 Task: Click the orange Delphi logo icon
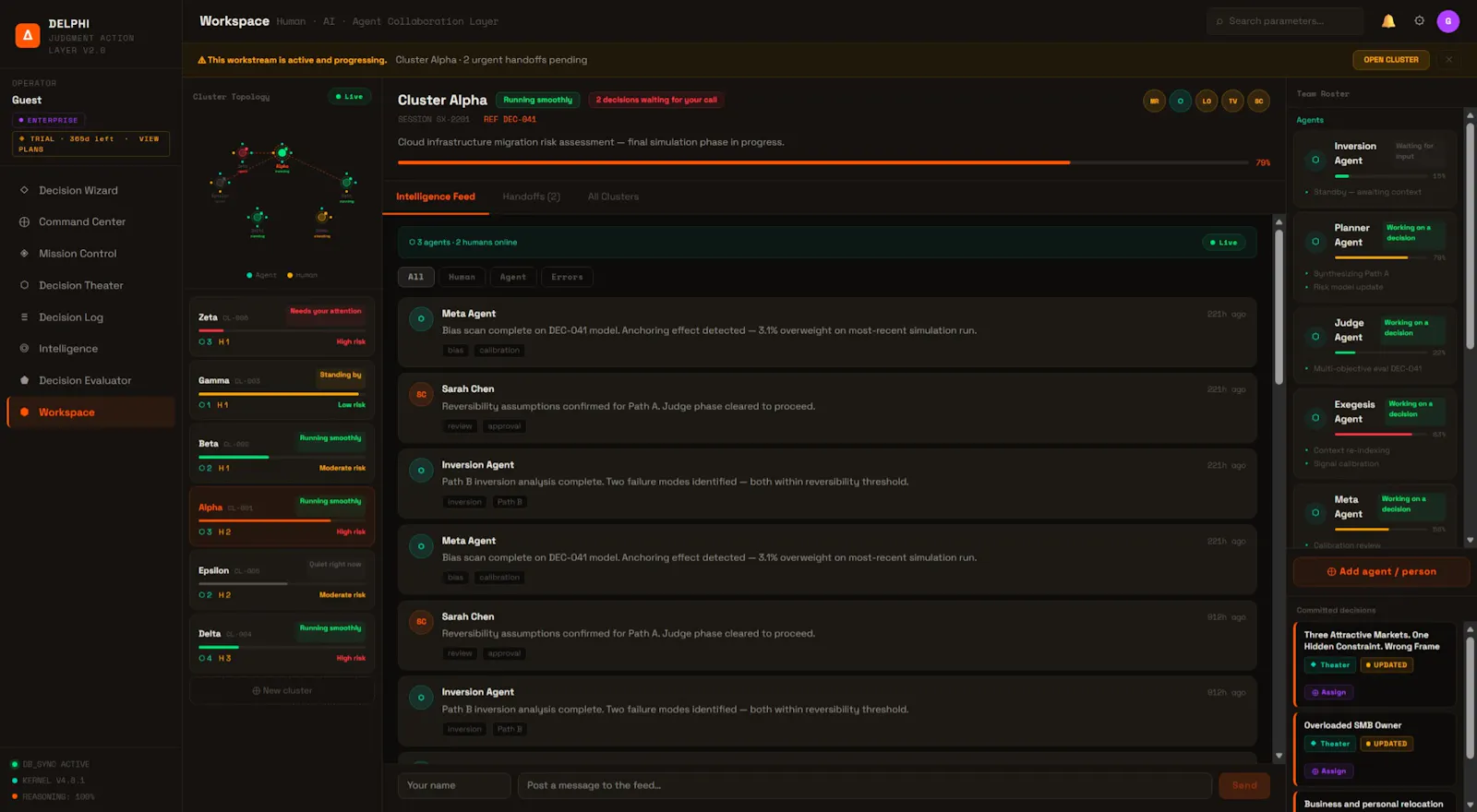pos(28,36)
